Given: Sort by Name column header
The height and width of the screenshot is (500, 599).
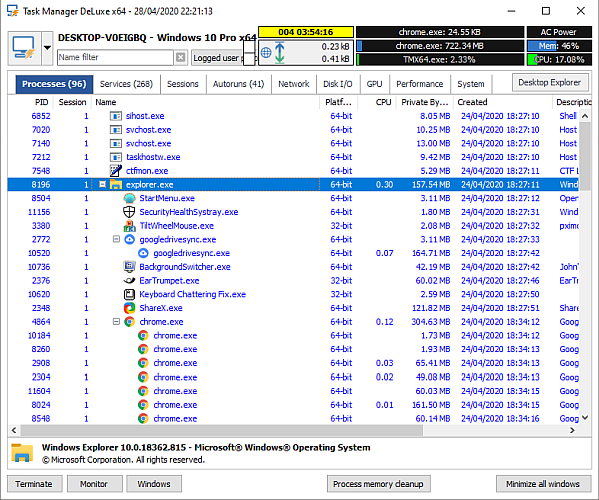Looking at the screenshot, I should tap(205, 102).
